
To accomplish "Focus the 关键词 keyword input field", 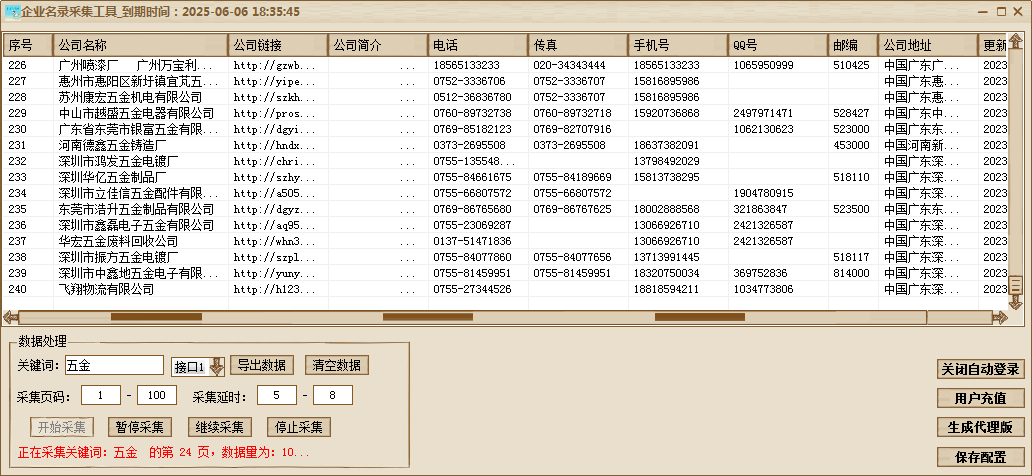I will [113, 366].
